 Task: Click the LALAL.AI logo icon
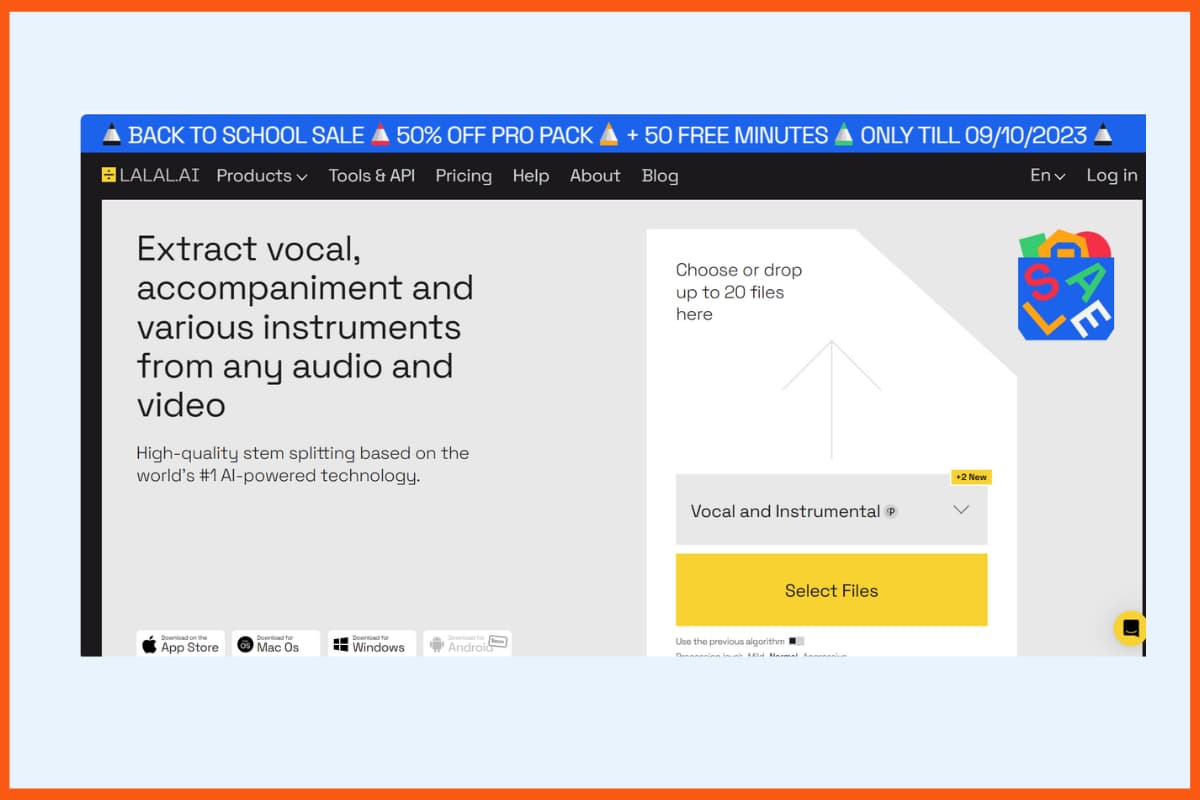coord(109,175)
